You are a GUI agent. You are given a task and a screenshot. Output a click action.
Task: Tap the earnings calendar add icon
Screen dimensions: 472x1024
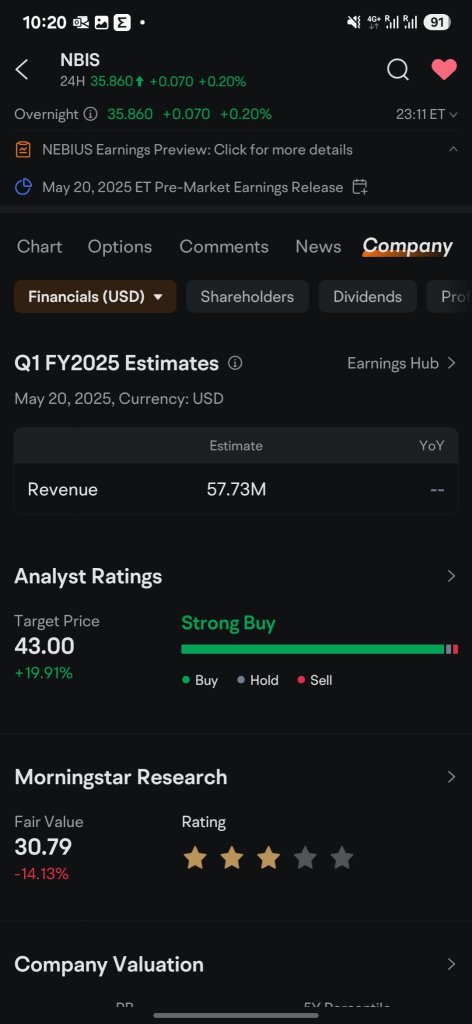point(360,187)
